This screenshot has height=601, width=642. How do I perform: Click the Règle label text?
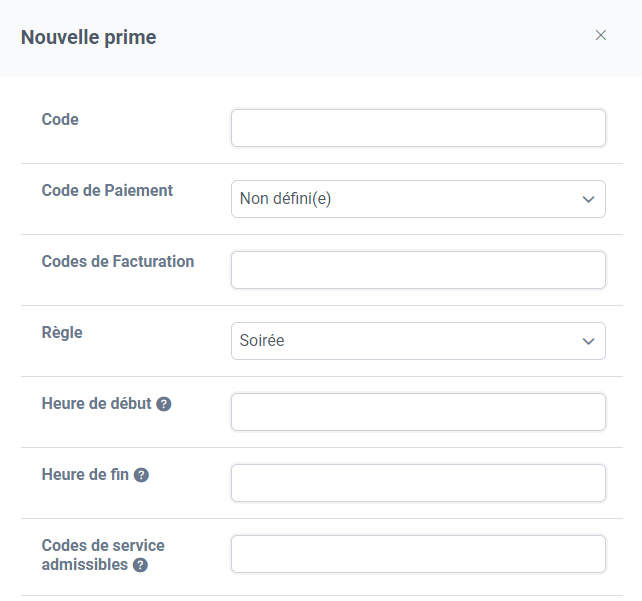62,333
